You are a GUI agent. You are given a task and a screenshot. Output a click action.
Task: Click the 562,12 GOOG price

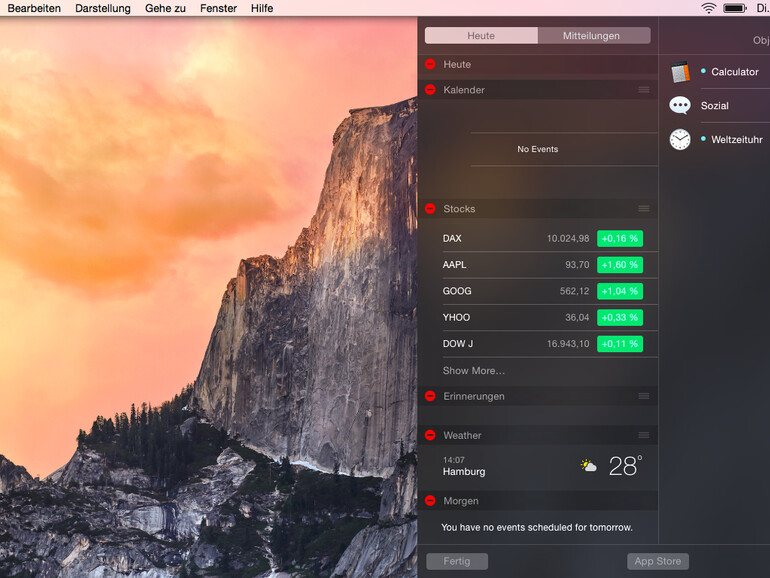(x=575, y=291)
